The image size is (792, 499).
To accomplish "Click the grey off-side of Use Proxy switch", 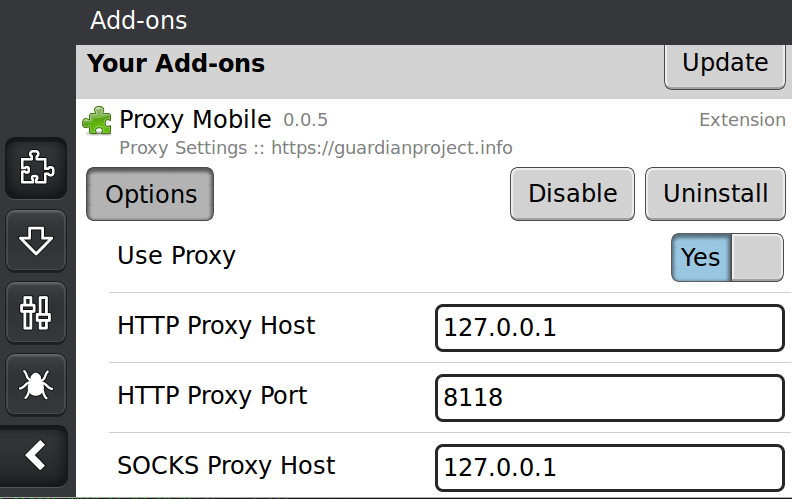I will click(757, 257).
